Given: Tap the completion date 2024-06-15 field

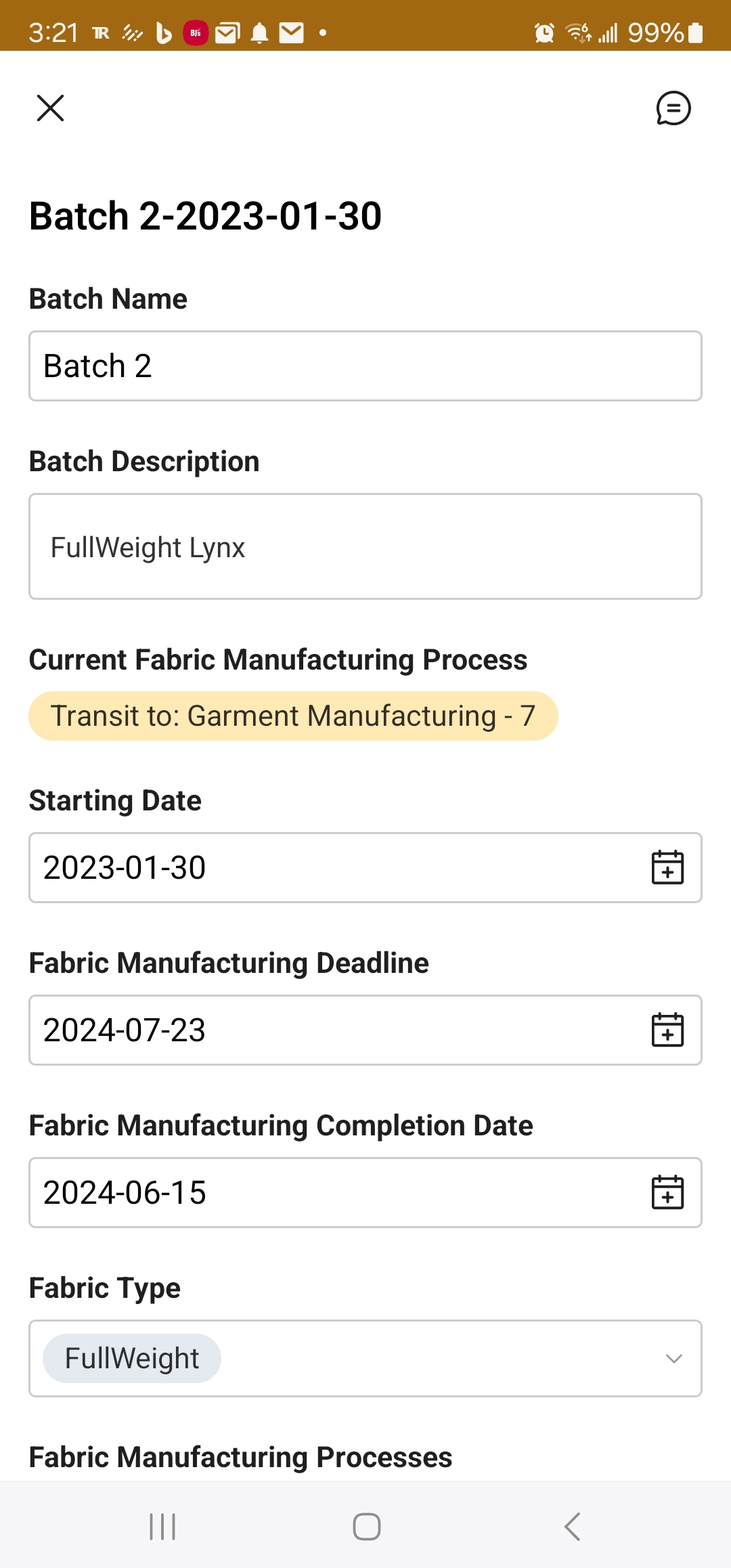Looking at the screenshot, I should coord(325,1192).
